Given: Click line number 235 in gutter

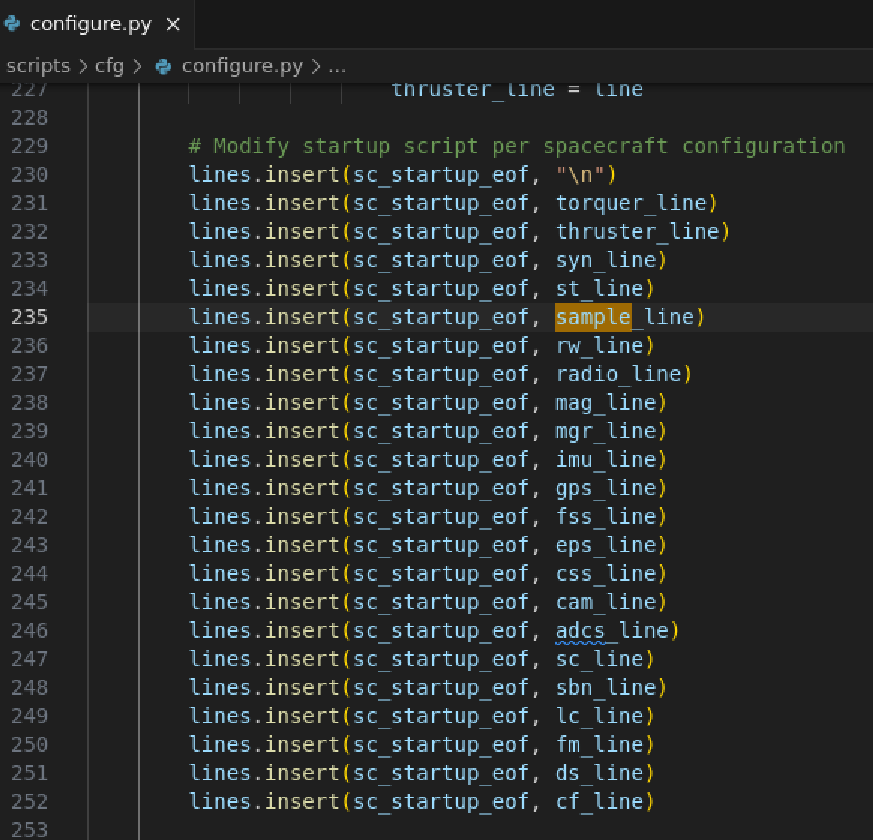Looking at the screenshot, I should pos(30,317).
